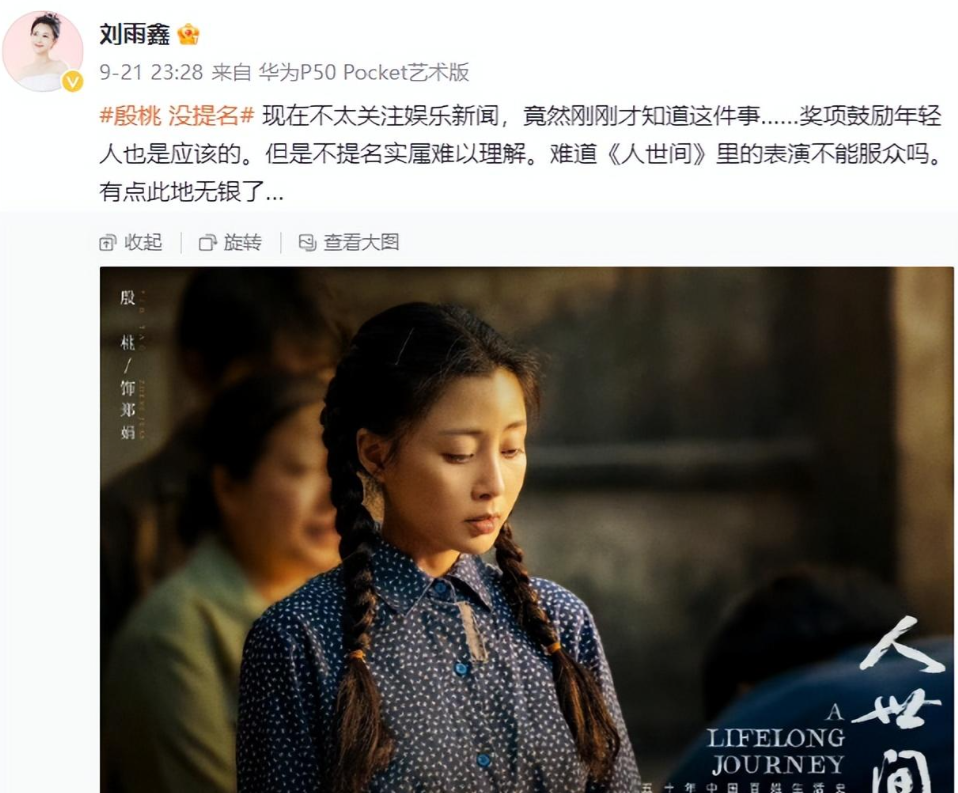Image resolution: width=958 pixels, height=793 pixels.
Task: Collapse the image via 收起 label
Action: (x=144, y=243)
